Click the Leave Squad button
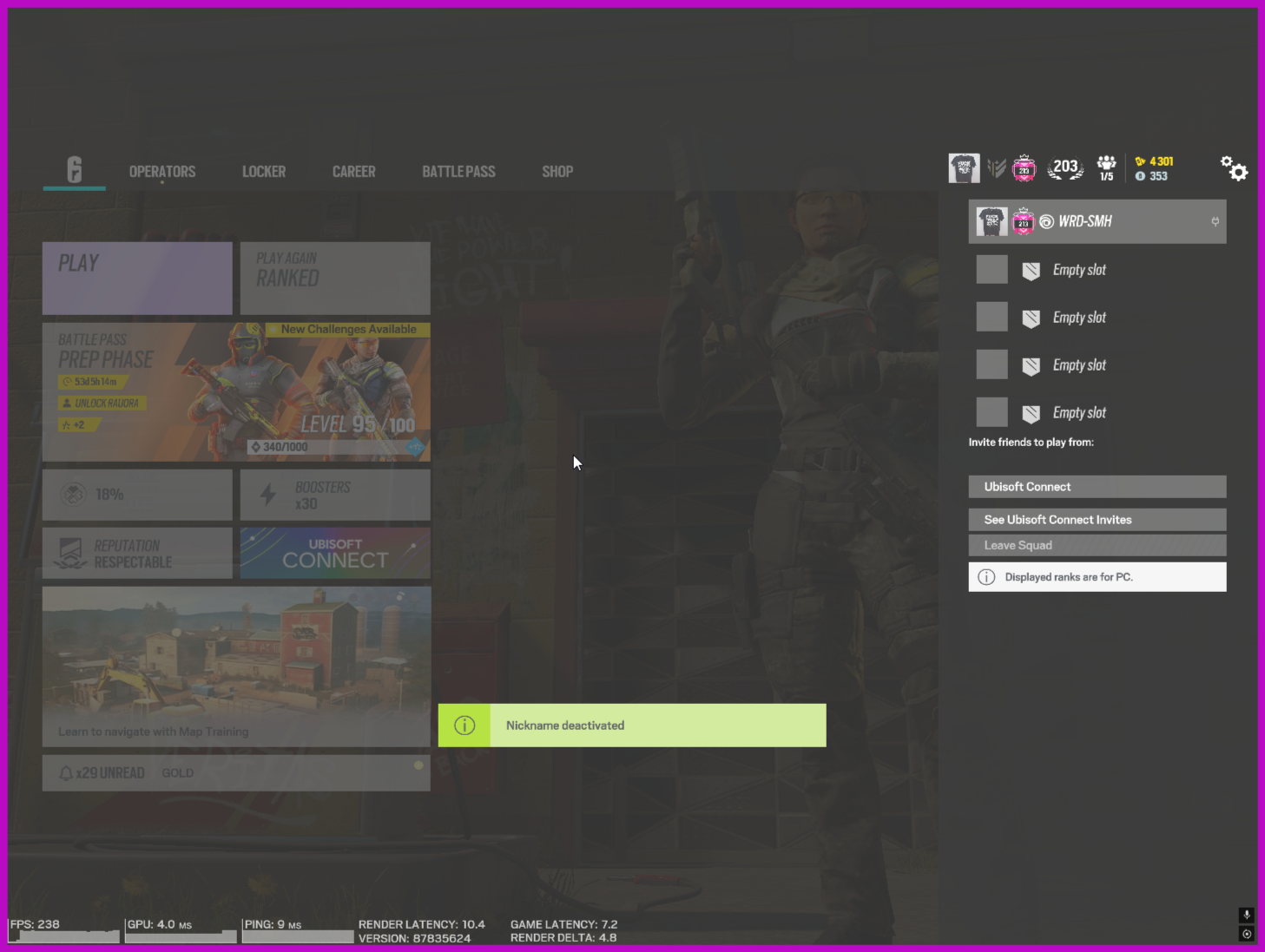The width and height of the screenshot is (1265, 952). 1097,545
